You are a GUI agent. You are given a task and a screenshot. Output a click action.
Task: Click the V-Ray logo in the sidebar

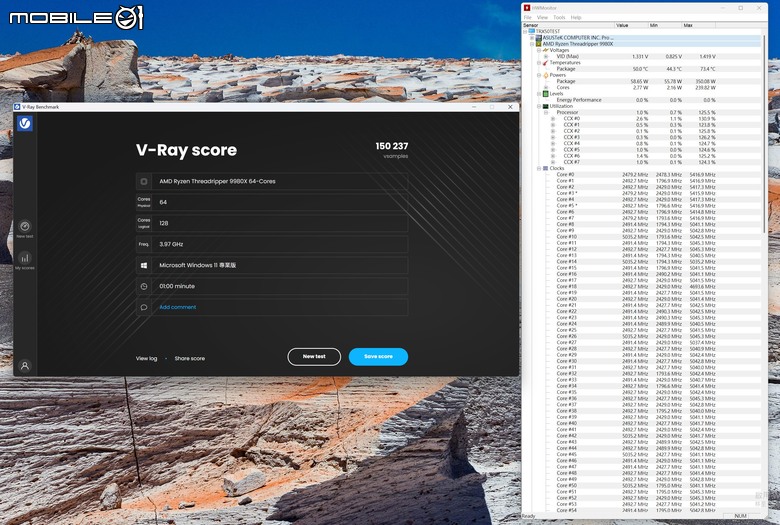click(x=25, y=123)
